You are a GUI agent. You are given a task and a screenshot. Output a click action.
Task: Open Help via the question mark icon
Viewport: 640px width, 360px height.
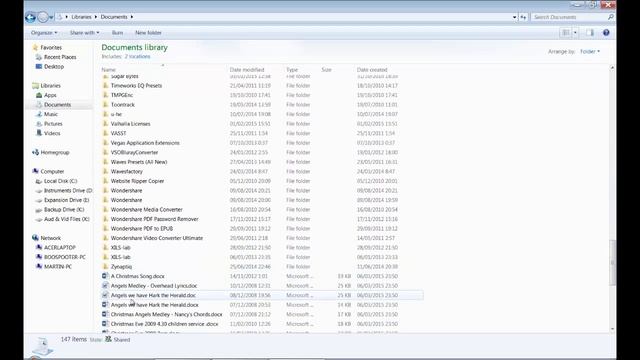(x=606, y=33)
